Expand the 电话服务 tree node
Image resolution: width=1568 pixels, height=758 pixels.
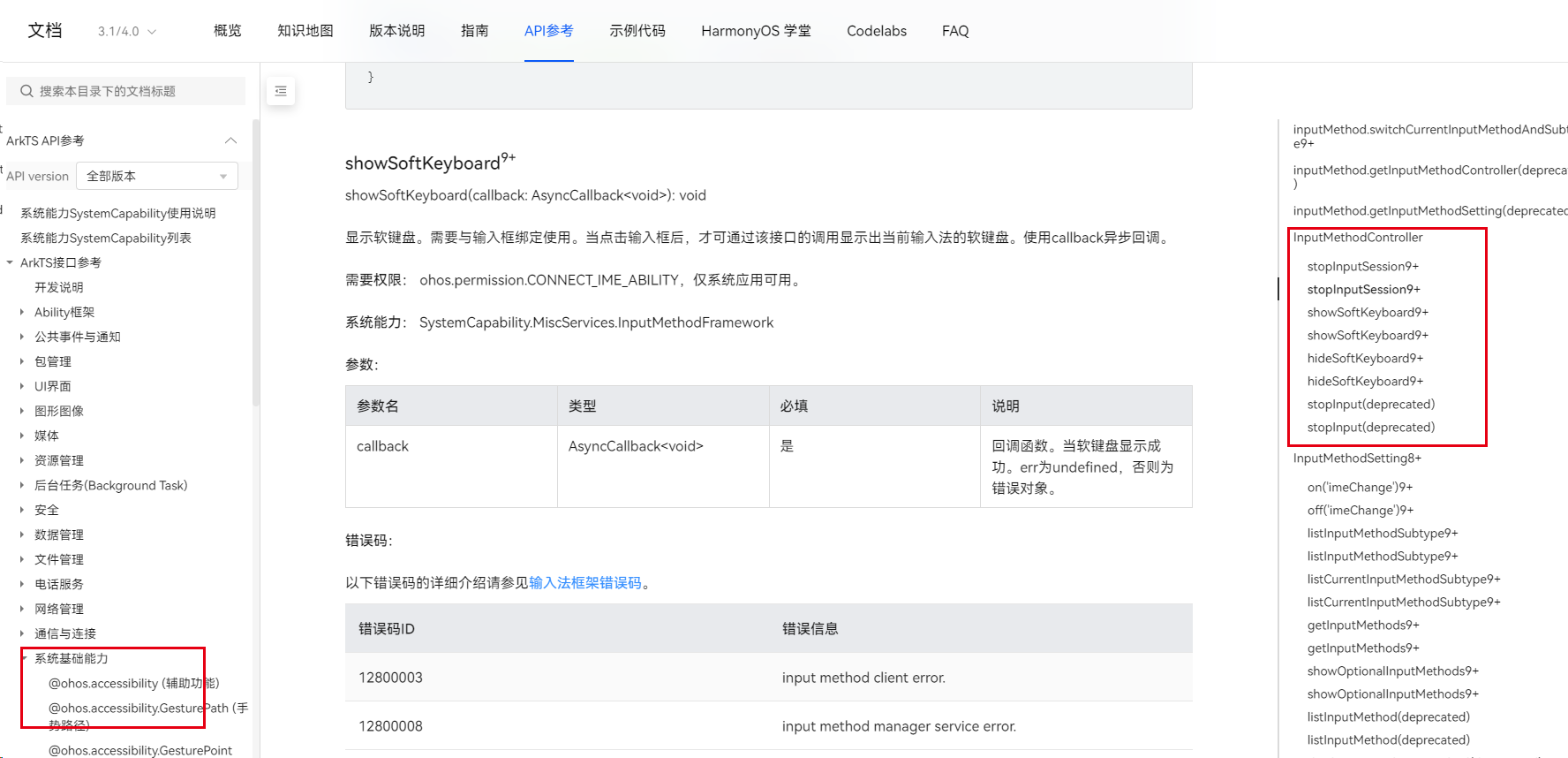[22, 584]
